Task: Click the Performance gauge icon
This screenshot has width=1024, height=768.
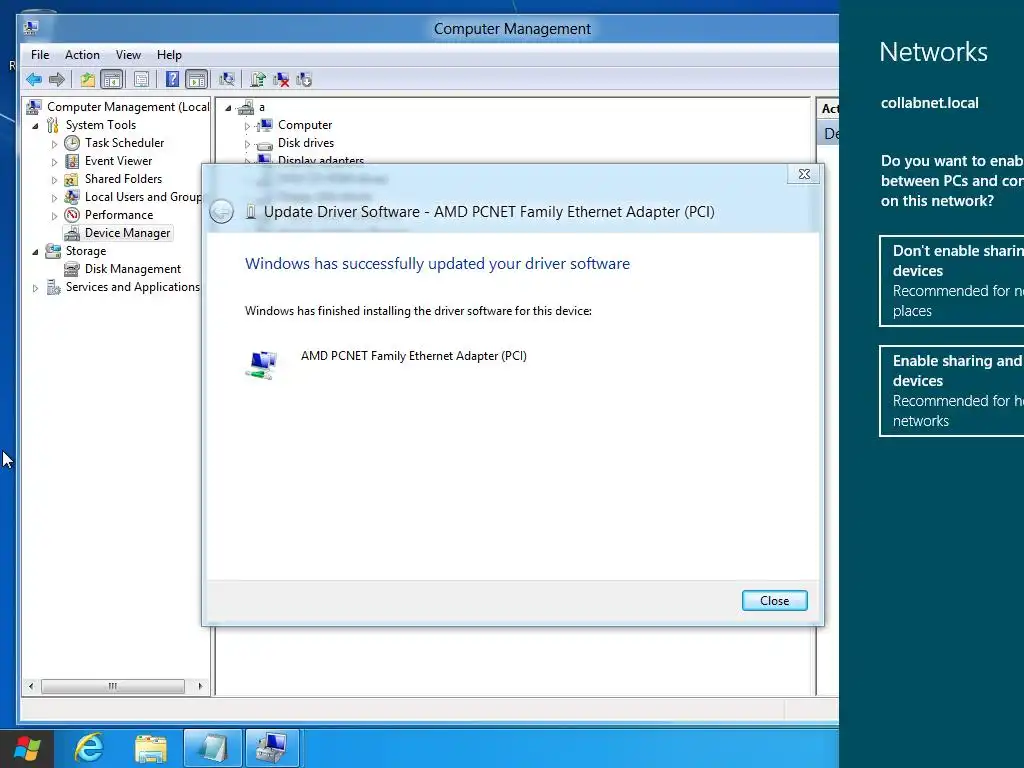Action: pos(72,215)
